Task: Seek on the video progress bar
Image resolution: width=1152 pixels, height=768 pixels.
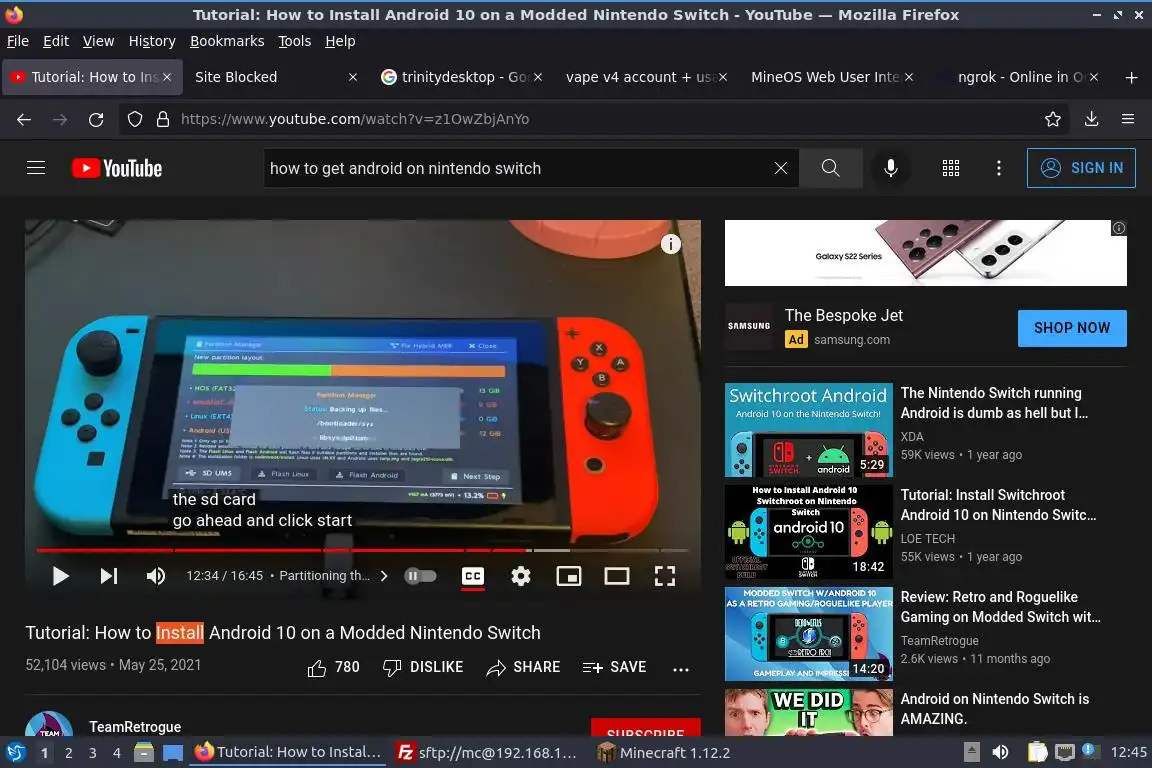Action: [x=363, y=550]
